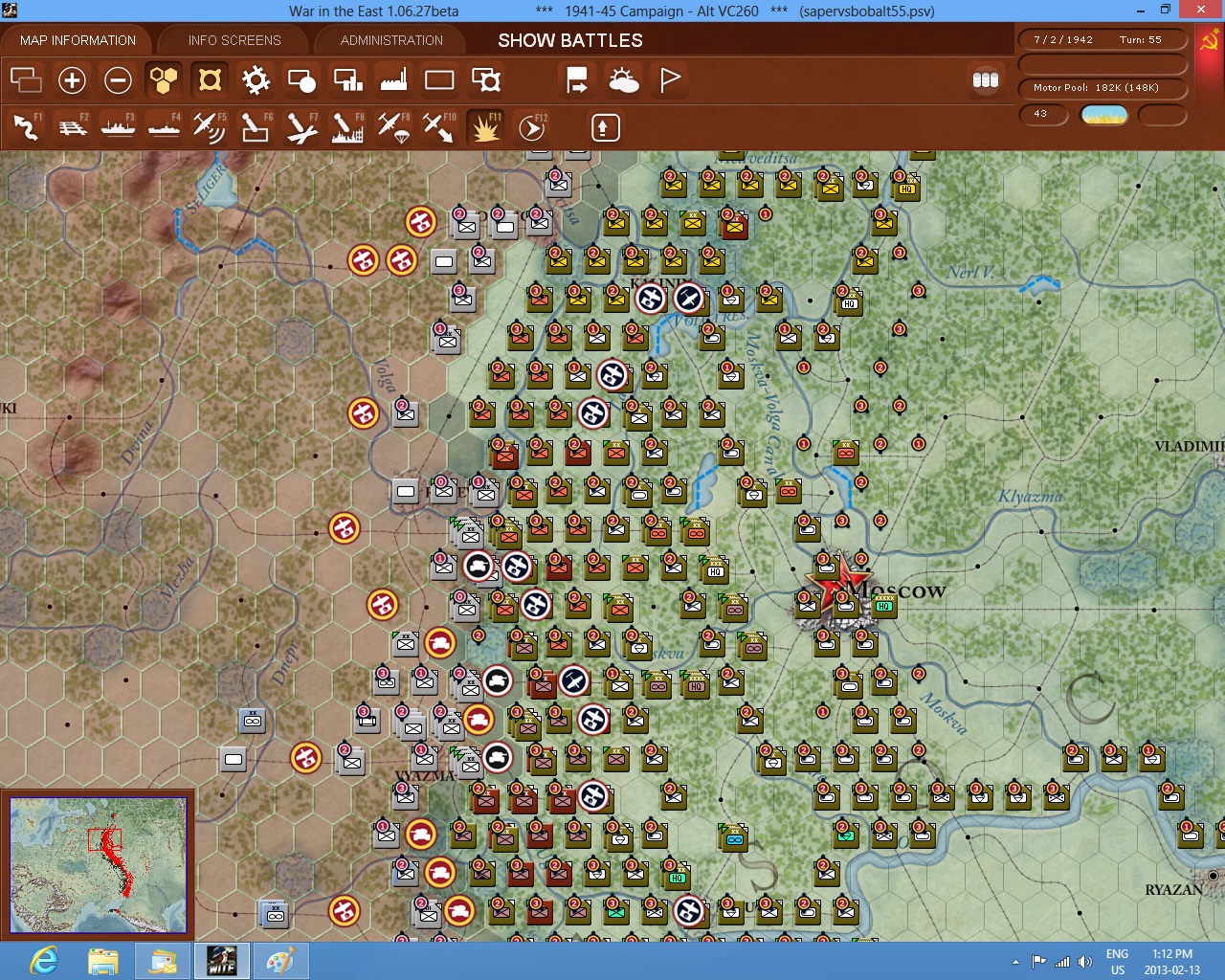1225x980 pixels.
Task: Zoom in the map with plus icon
Action: pyautogui.click(x=72, y=80)
